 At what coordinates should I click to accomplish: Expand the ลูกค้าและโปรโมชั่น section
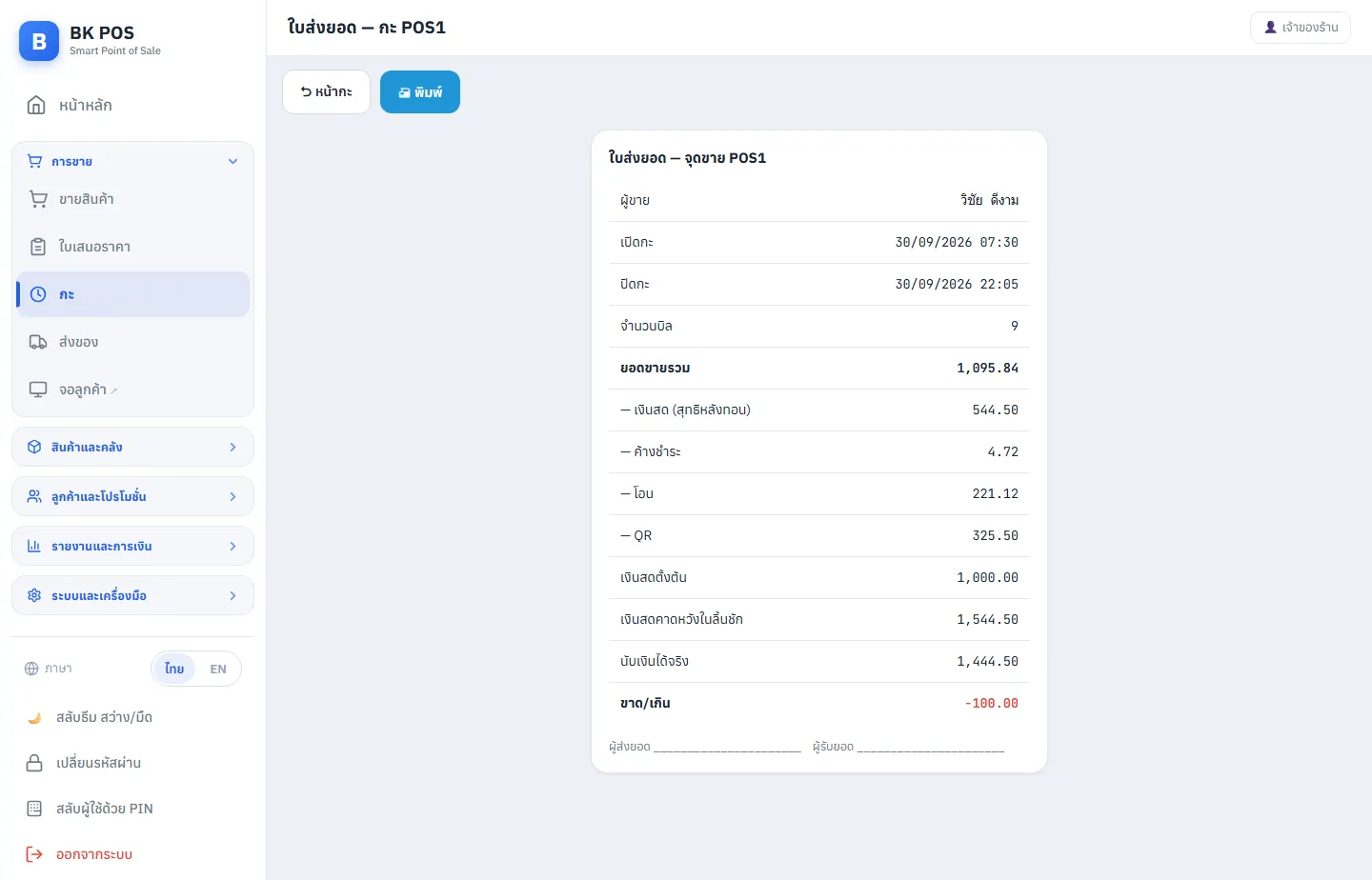[x=132, y=496]
